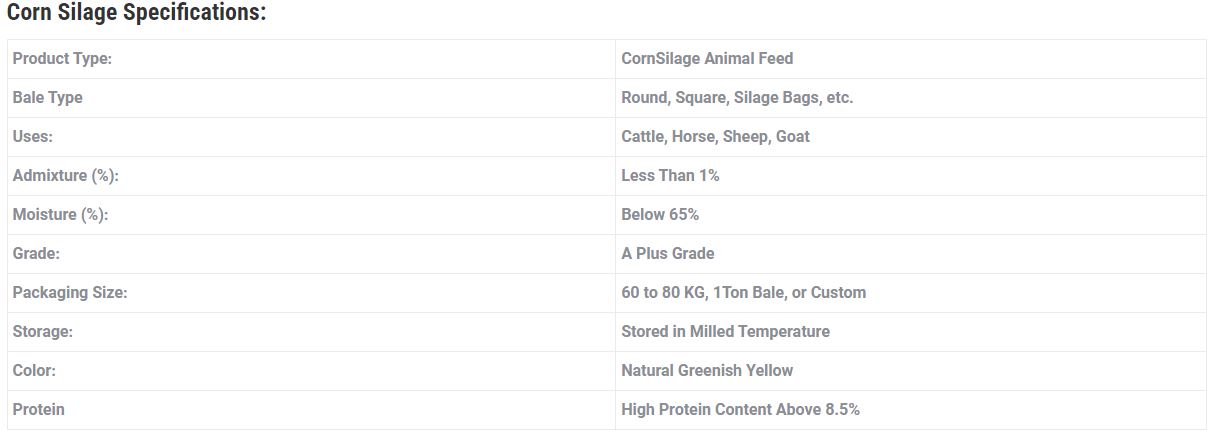Click Natural Greenish Yellow value
This screenshot has width=1225, height=448.
click(707, 371)
